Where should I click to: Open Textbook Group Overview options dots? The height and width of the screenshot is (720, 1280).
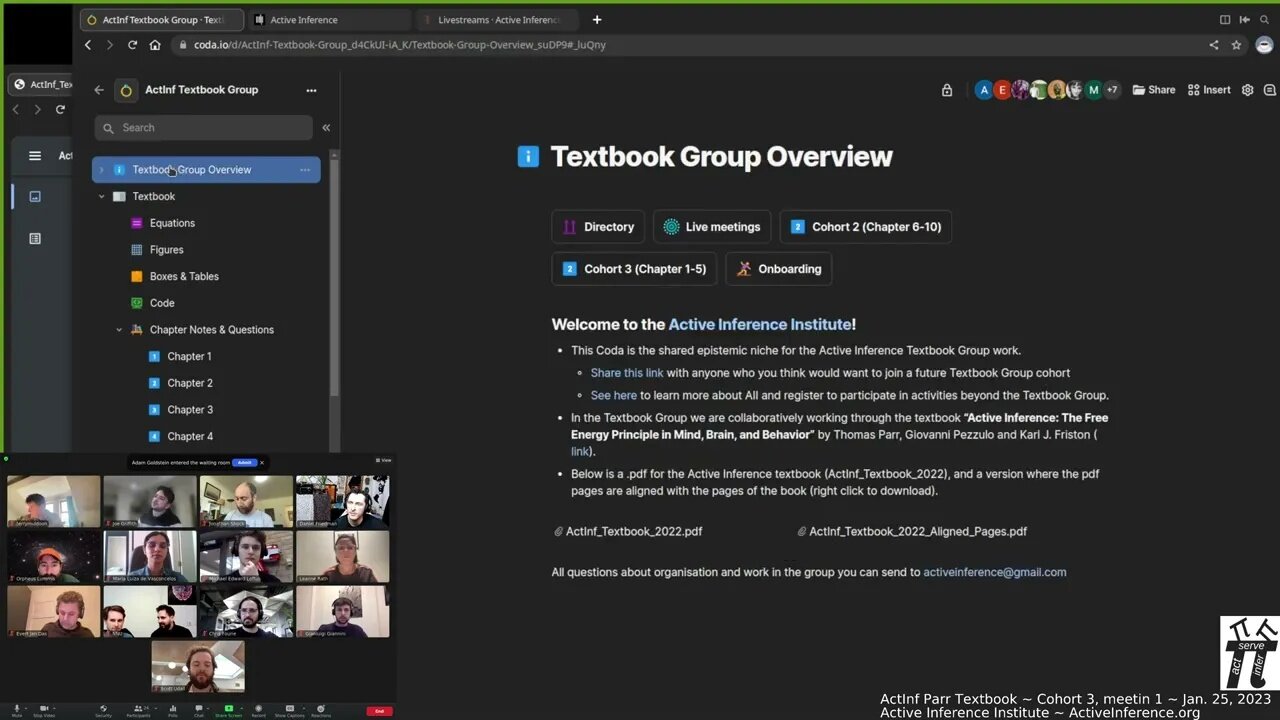pos(305,170)
